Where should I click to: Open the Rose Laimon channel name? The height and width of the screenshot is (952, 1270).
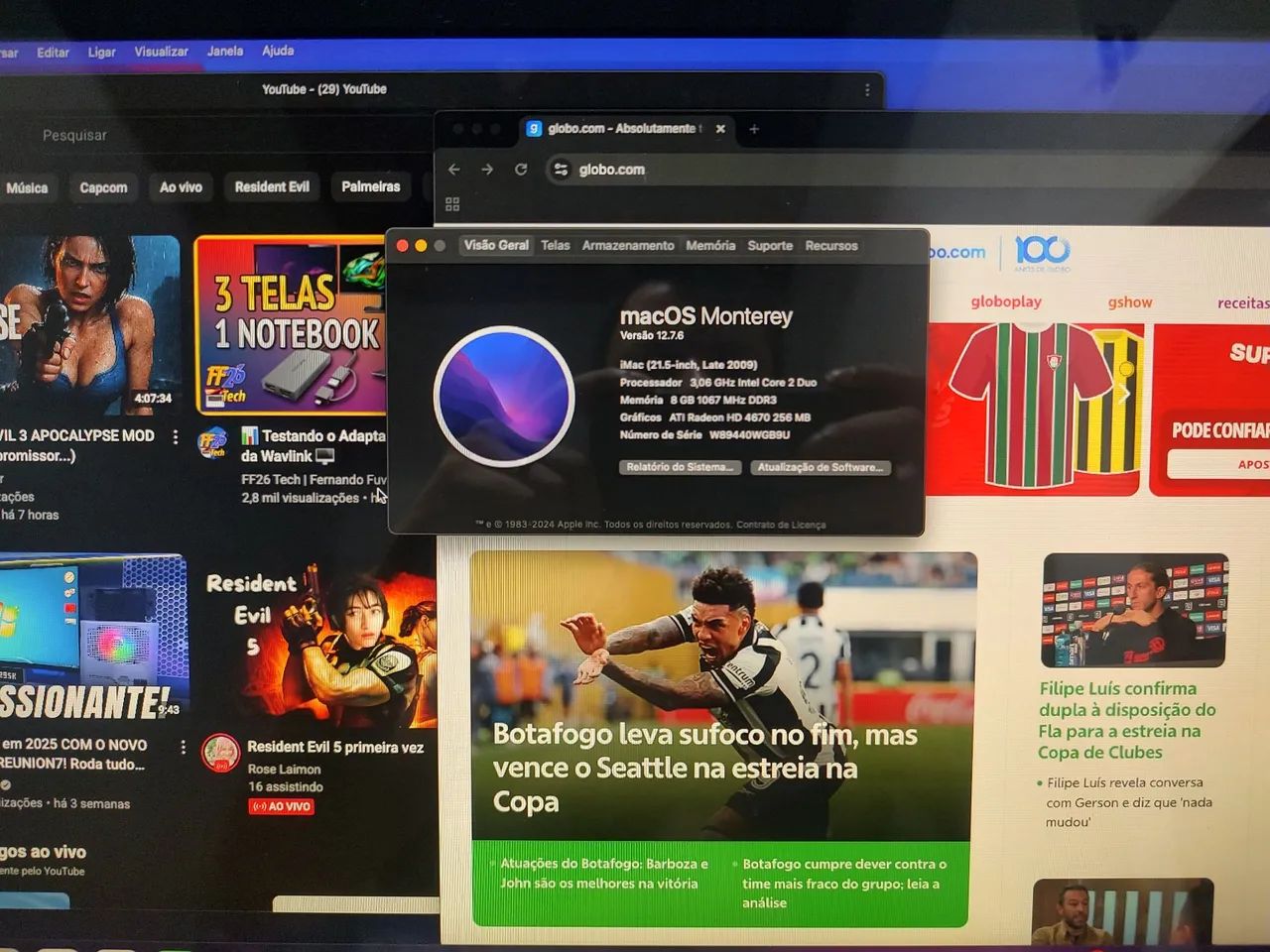284,770
